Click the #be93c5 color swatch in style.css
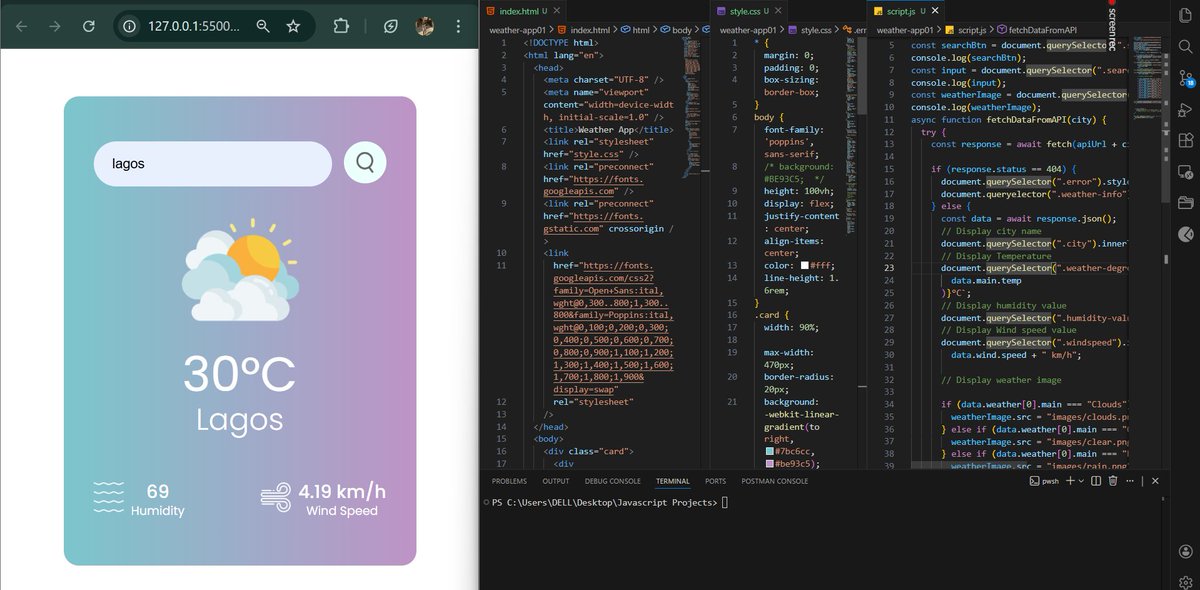1200x590 pixels. [768, 464]
